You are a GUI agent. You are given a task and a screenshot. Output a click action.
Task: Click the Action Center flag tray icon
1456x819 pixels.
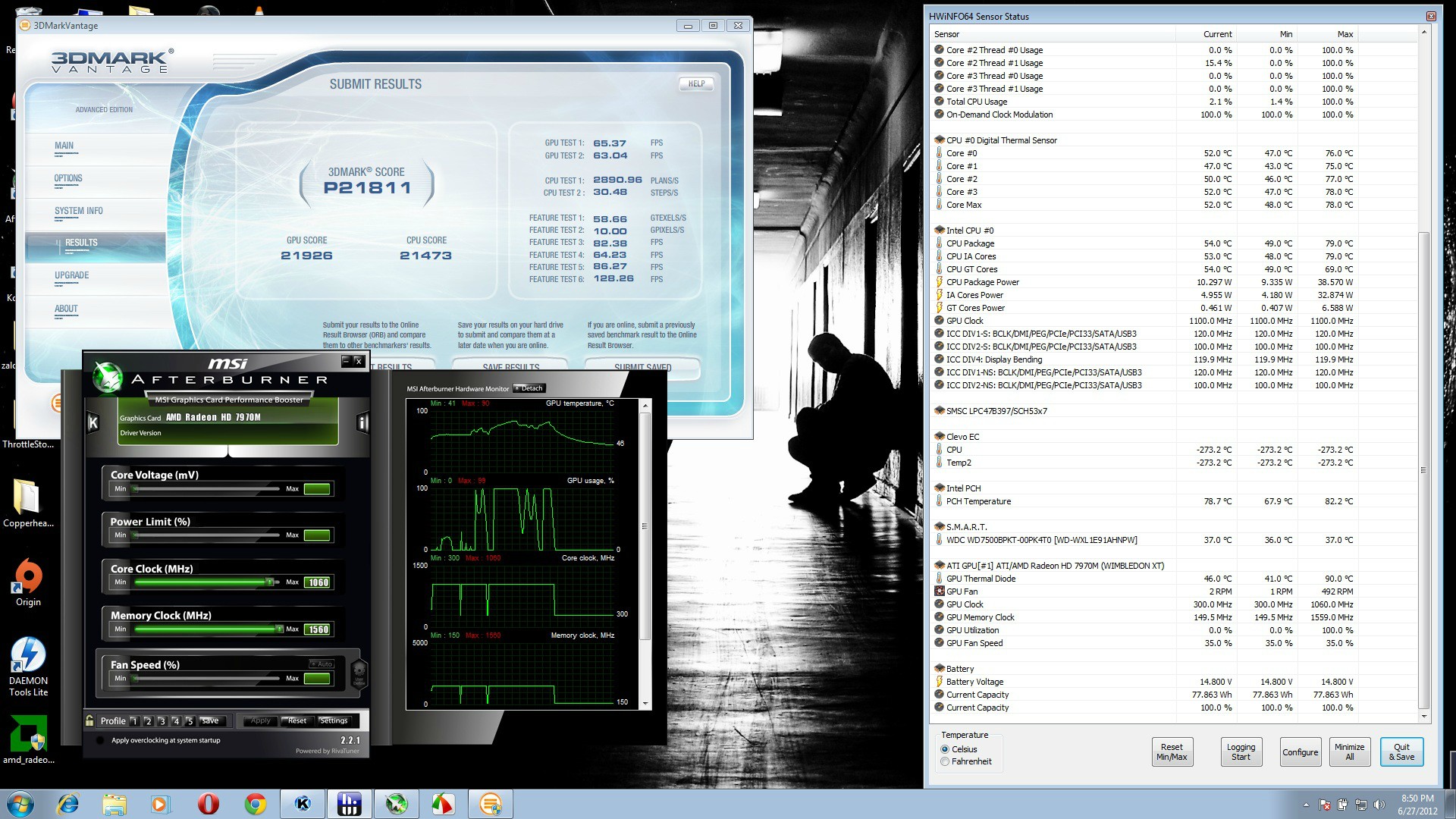1325,805
